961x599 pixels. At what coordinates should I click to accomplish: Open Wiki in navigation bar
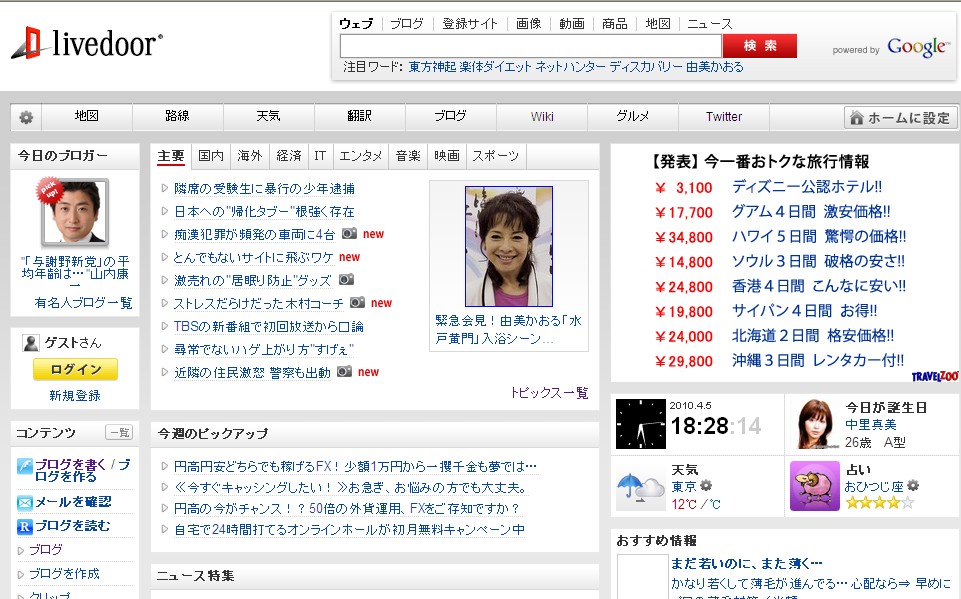pyautogui.click(x=542, y=116)
